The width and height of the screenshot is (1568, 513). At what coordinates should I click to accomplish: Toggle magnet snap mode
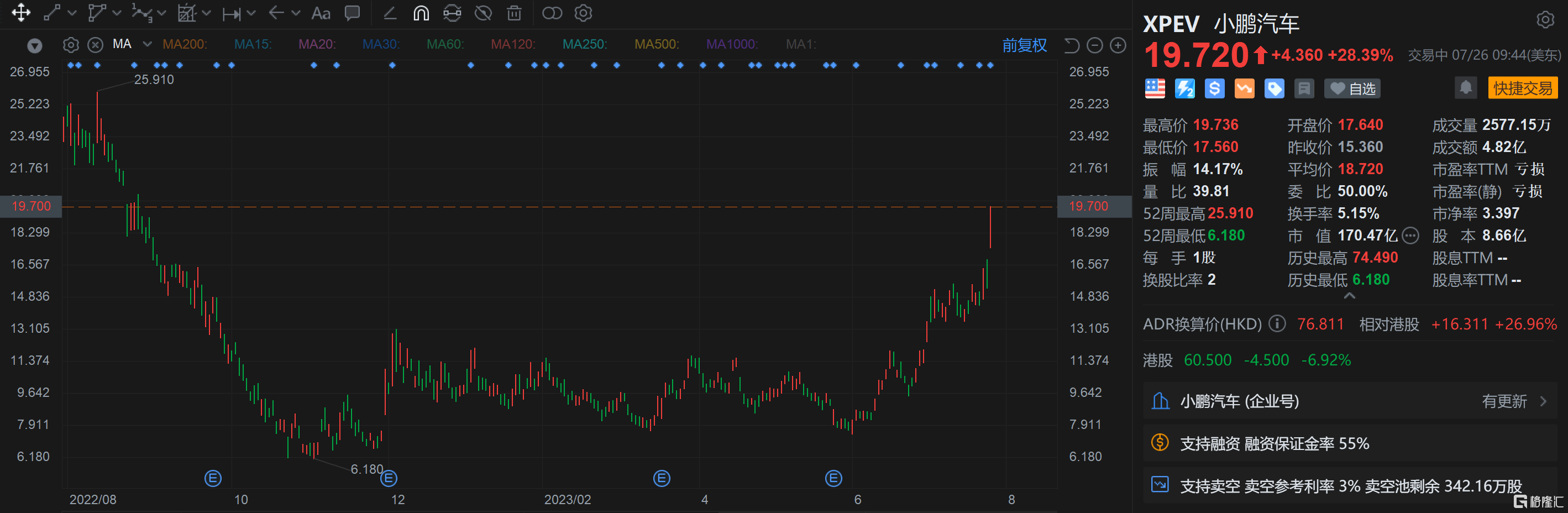pyautogui.click(x=421, y=13)
